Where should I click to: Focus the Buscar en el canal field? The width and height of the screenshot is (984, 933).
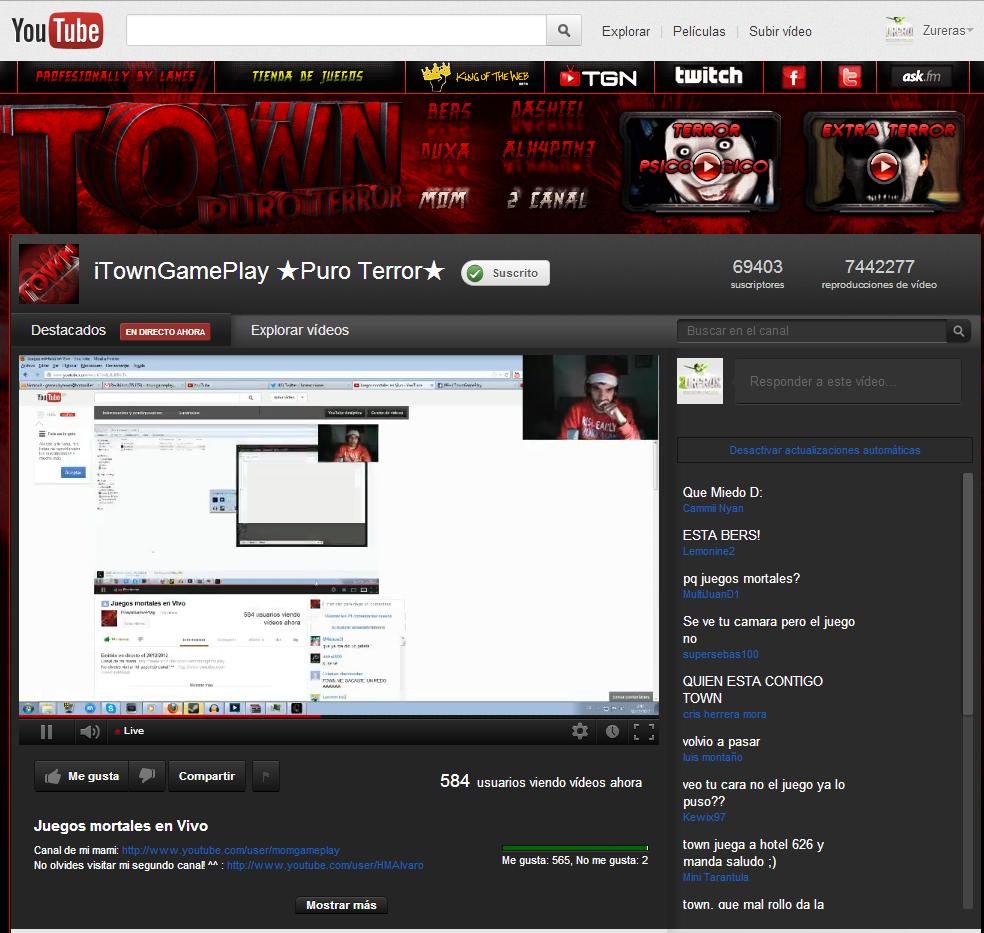(812, 331)
